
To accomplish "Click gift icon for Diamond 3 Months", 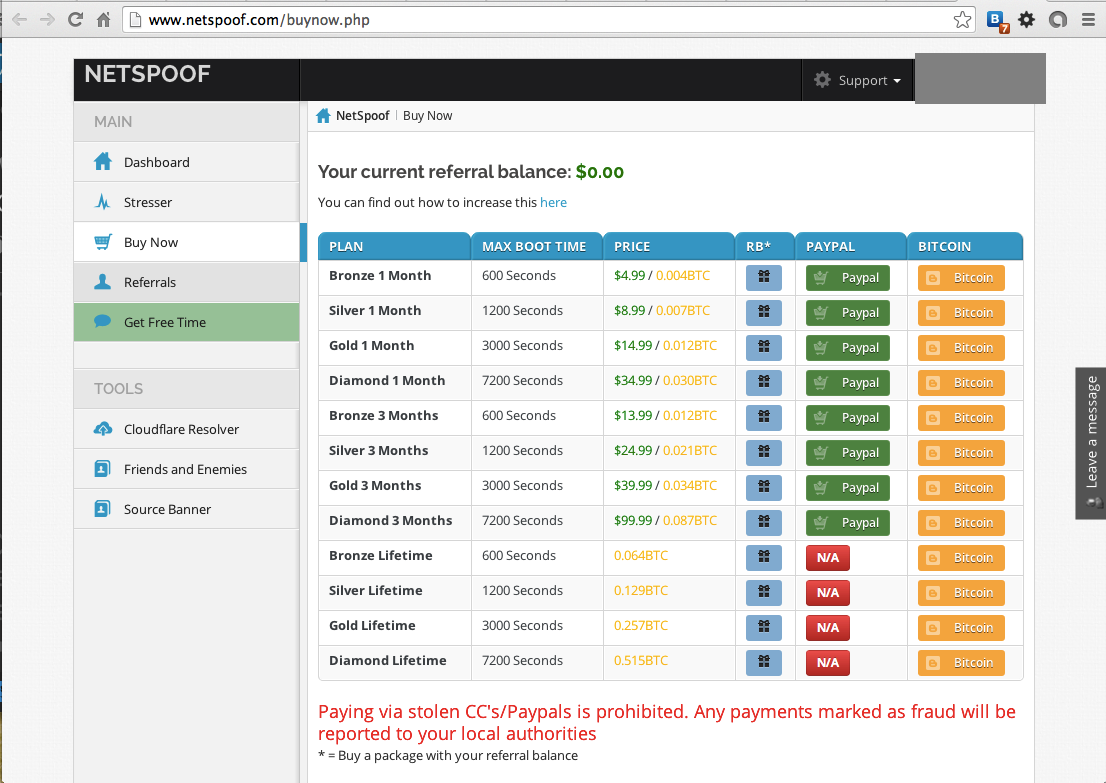I will coord(764,522).
